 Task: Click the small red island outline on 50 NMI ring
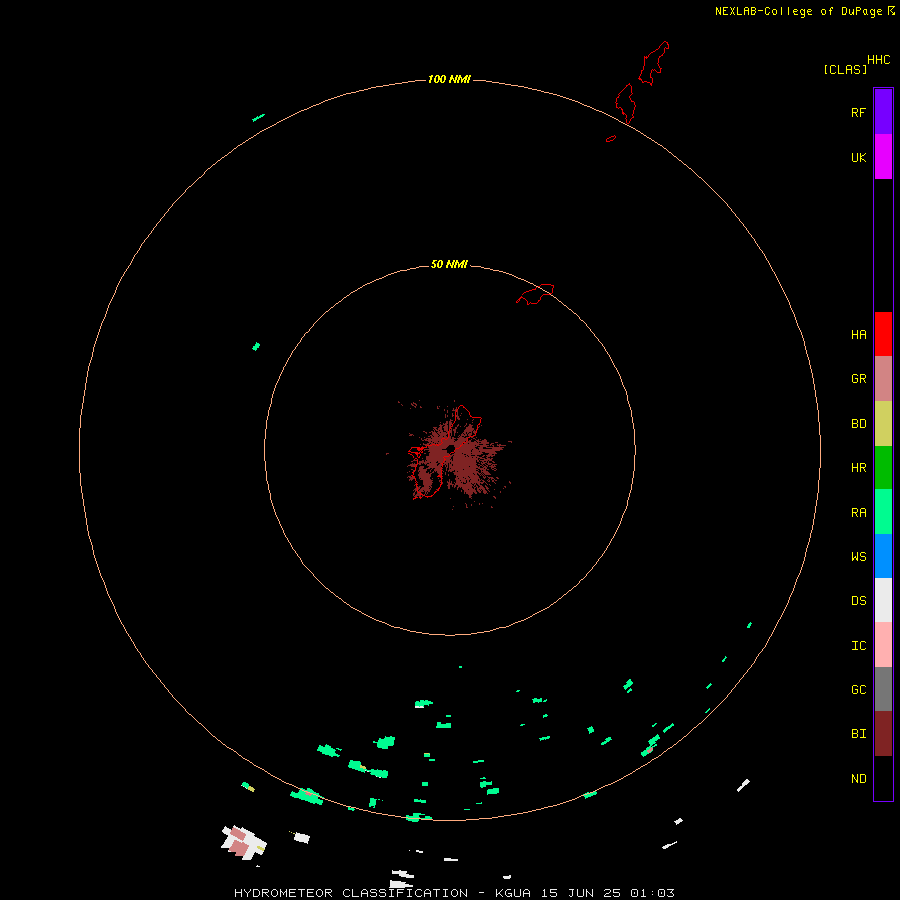coord(535,294)
